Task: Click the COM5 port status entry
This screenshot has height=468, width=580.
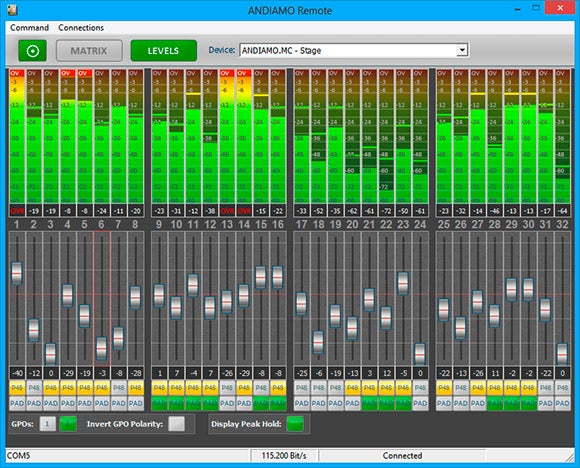Action: point(128,455)
